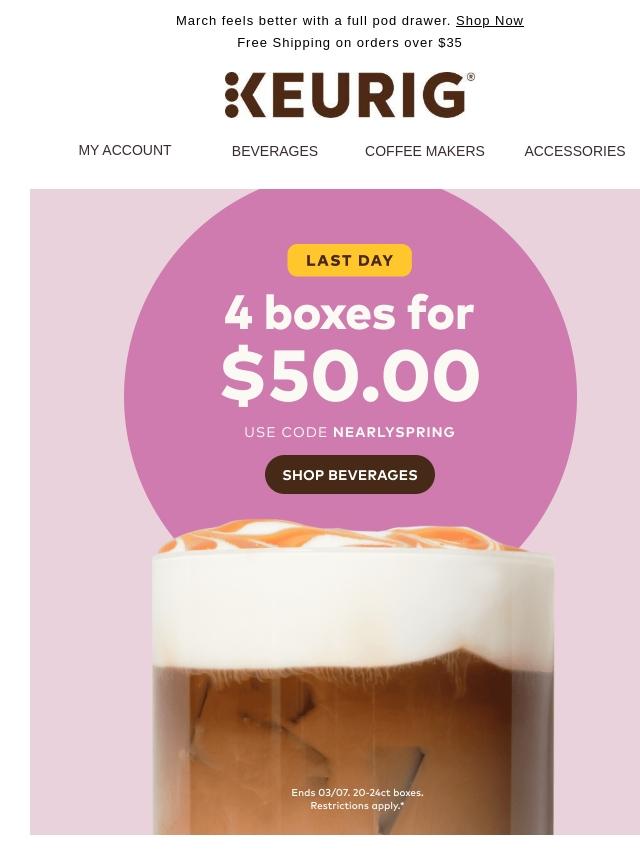Click the $50.00 price text
This screenshot has height=854, width=640.
click(350, 376)
